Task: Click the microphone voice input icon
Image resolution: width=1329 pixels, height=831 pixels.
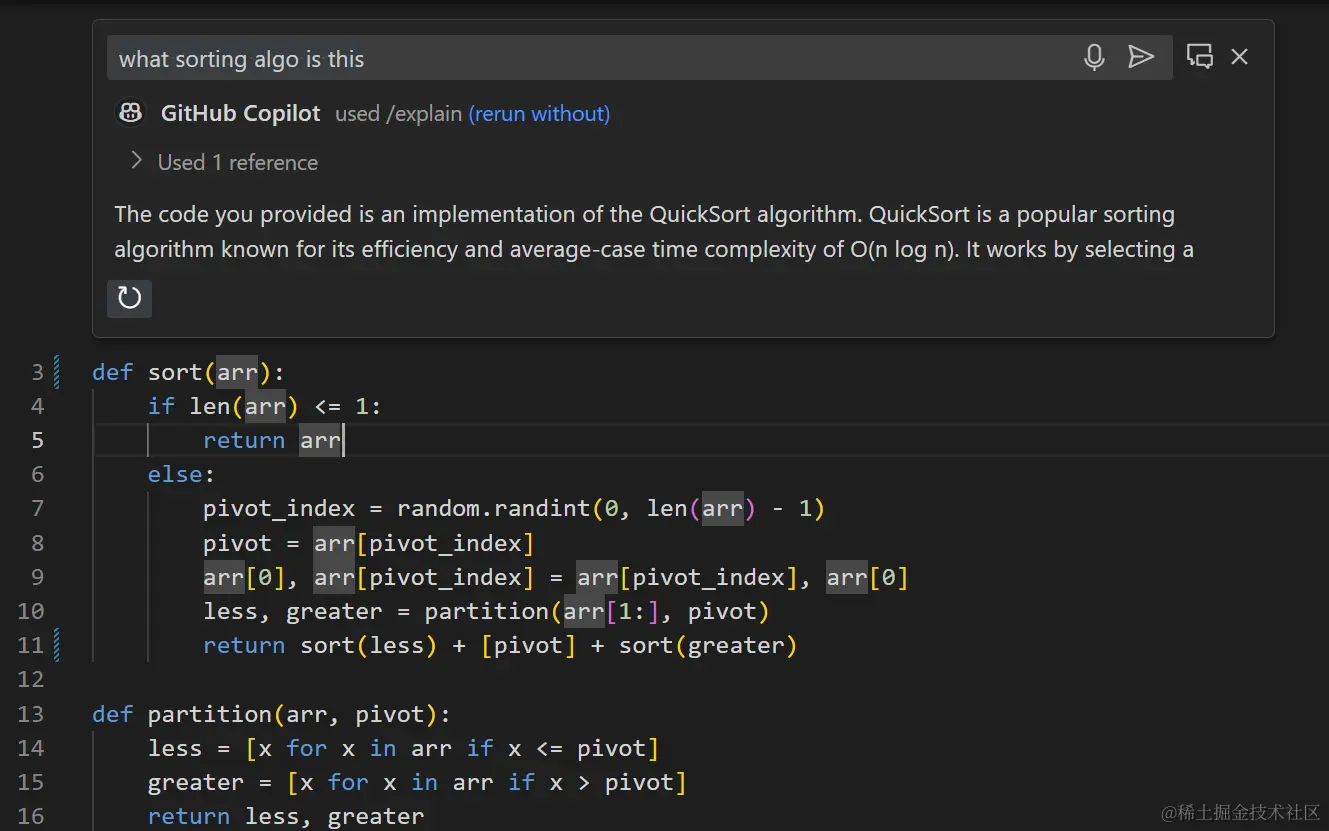Action: coord(1094,57)
